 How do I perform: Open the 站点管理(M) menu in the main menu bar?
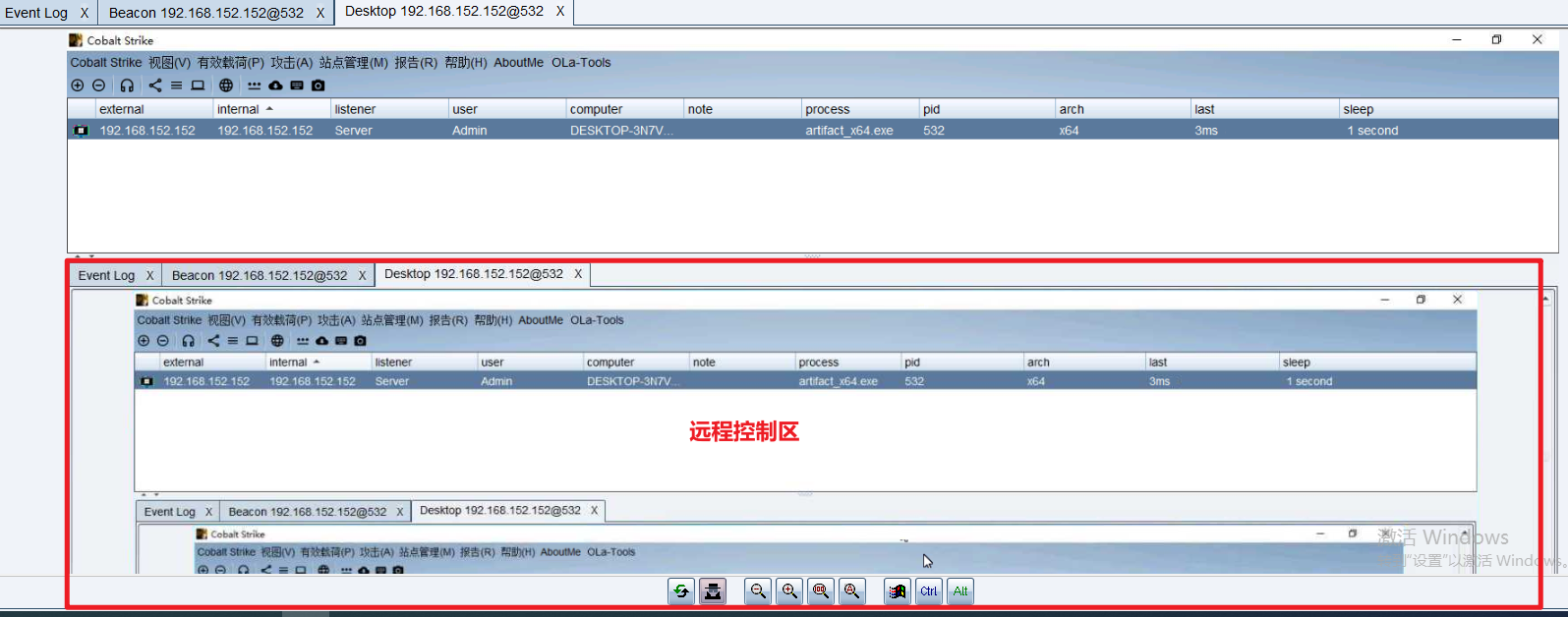(354, 62)
